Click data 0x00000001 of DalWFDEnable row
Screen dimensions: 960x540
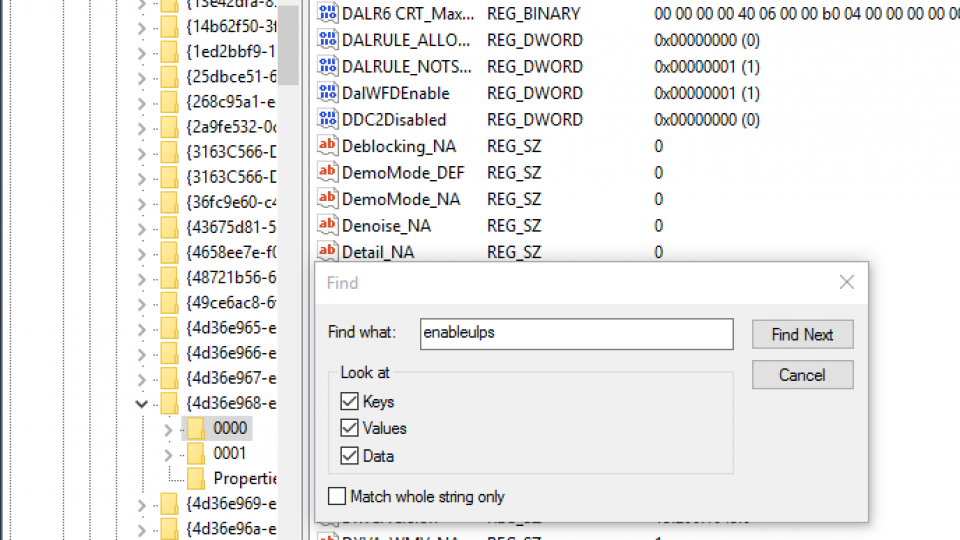[707, 93]
